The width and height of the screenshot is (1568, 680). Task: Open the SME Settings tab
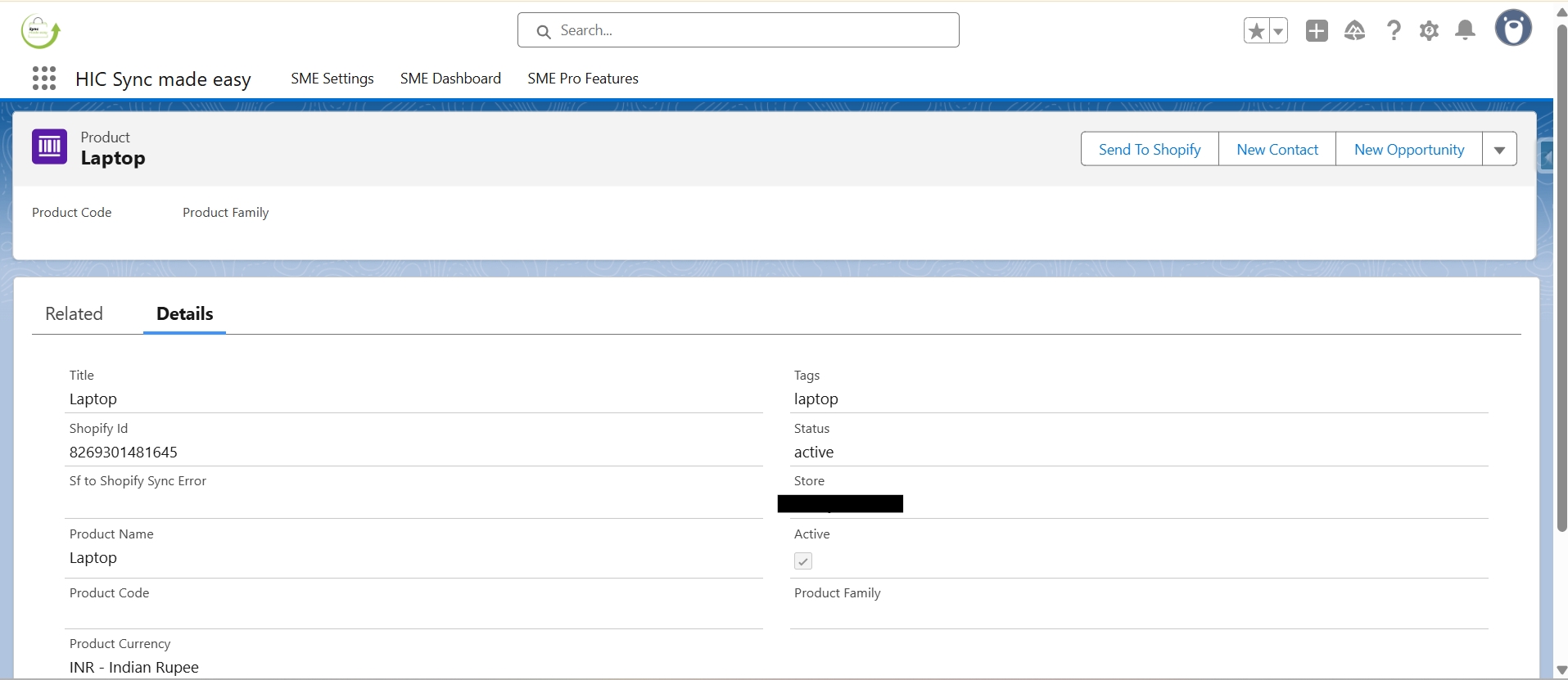[x=332, y=79]
